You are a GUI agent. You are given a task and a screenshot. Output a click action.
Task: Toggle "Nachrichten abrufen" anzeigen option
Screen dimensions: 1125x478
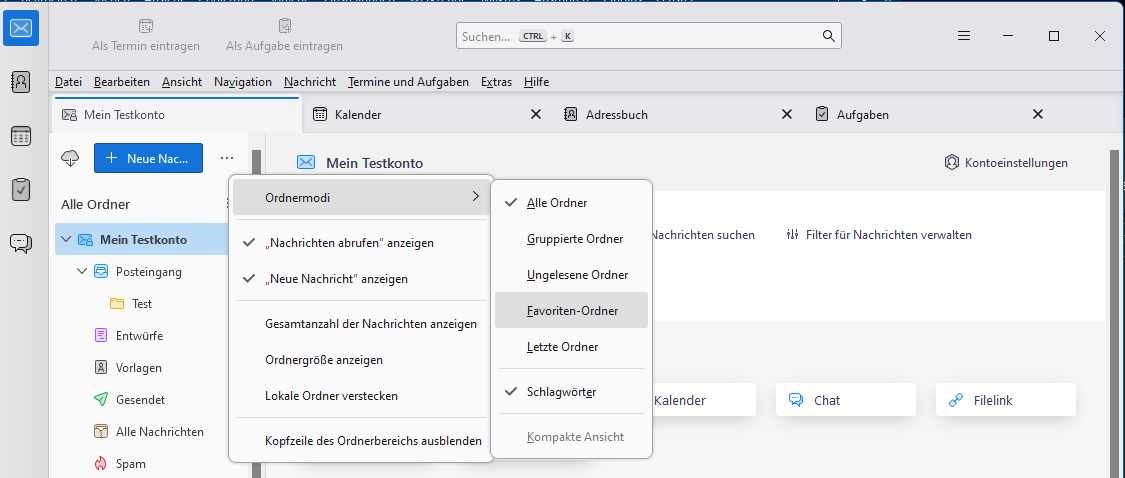pos(349,243)
